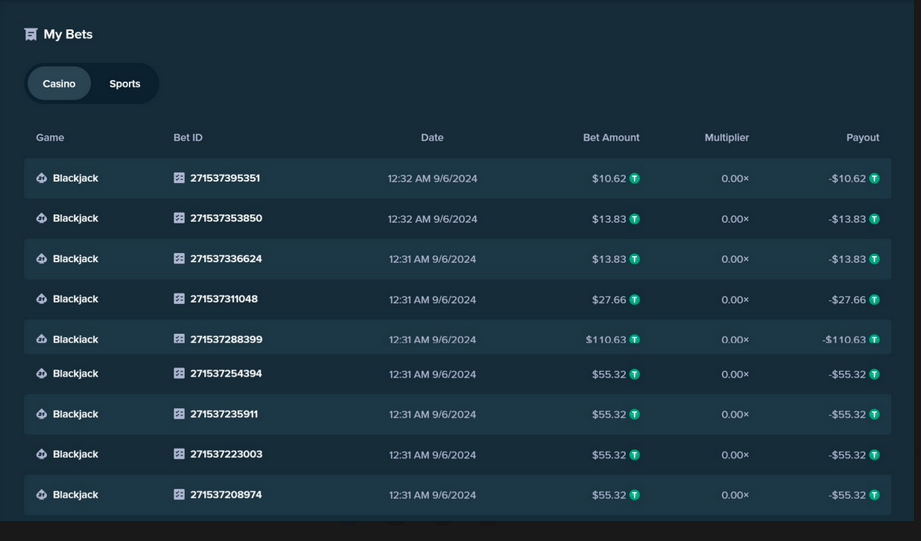
Task: Click Tether coin icon beside -$110.63 payout
Action: coord(874,340)
